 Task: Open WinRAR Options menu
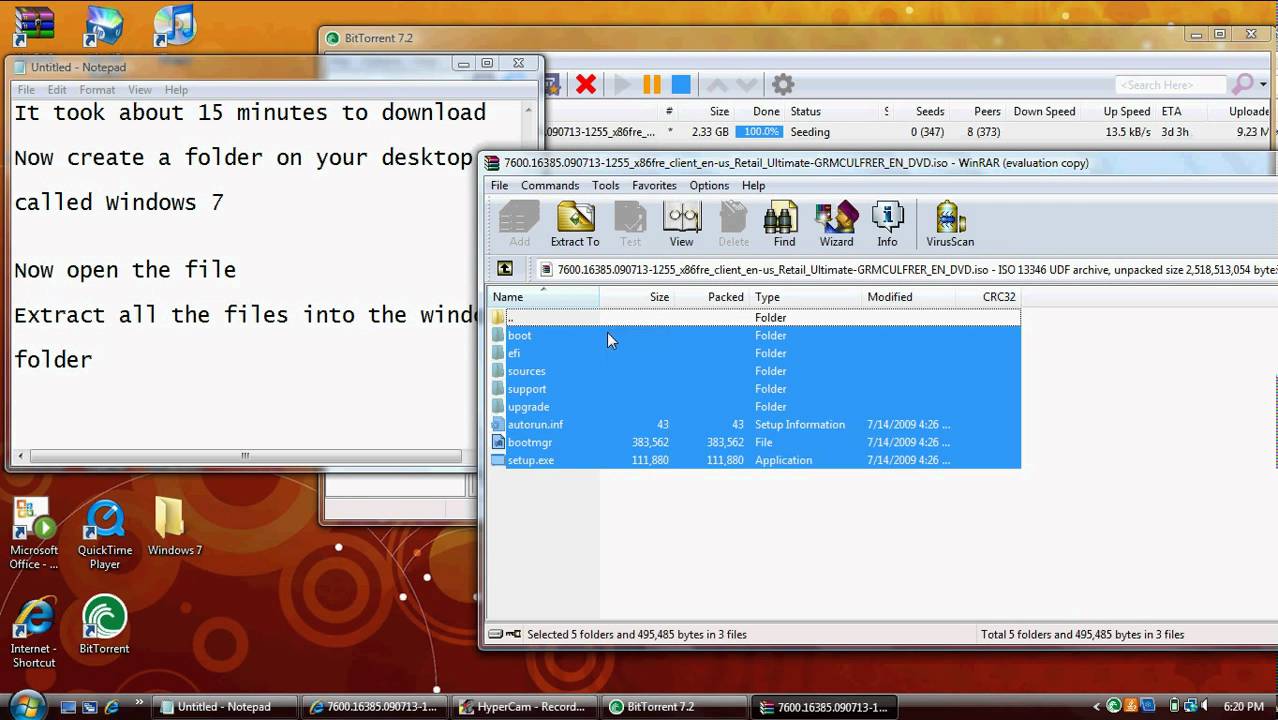(709, 185)
